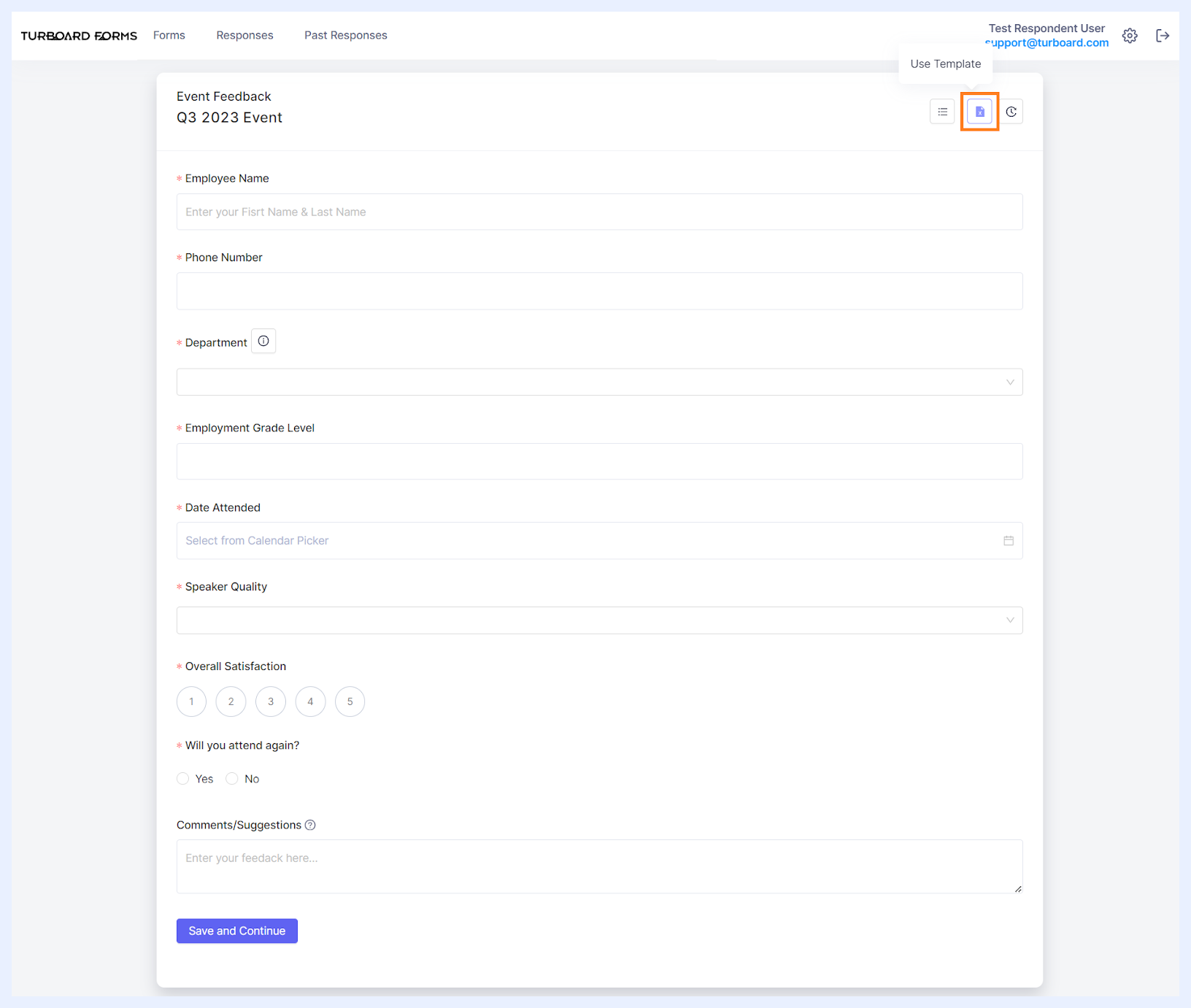Click the Turboard Forms logo
The image size is (1191, 1008).
click(x=79, y=36)
